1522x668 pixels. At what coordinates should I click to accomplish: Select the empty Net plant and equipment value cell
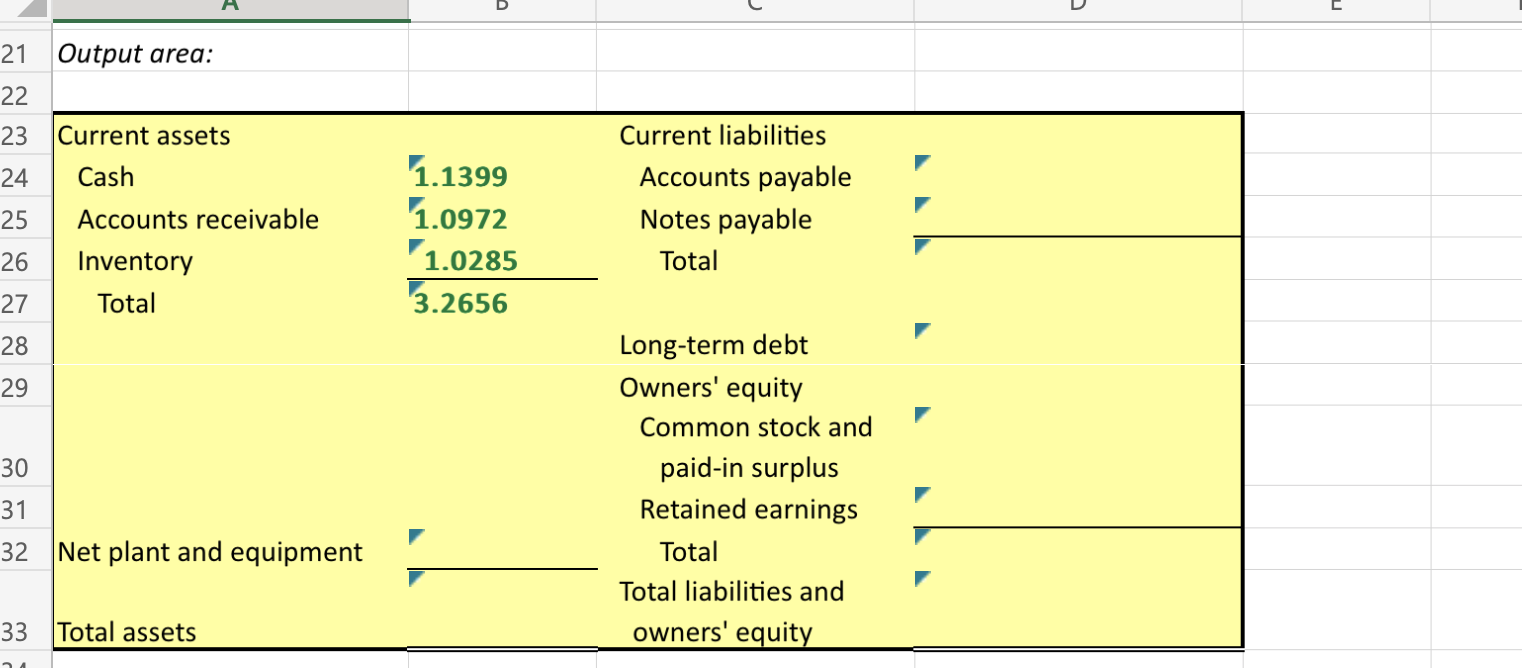pos(502,549)
